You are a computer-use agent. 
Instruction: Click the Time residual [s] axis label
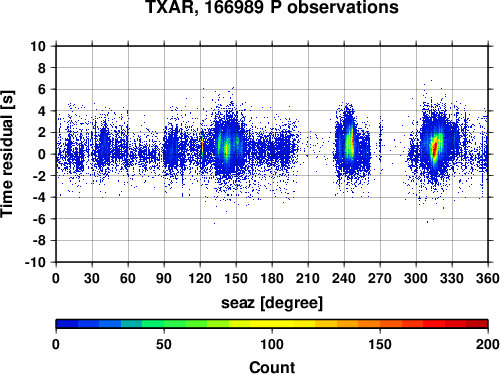click(x=7, y=154)
